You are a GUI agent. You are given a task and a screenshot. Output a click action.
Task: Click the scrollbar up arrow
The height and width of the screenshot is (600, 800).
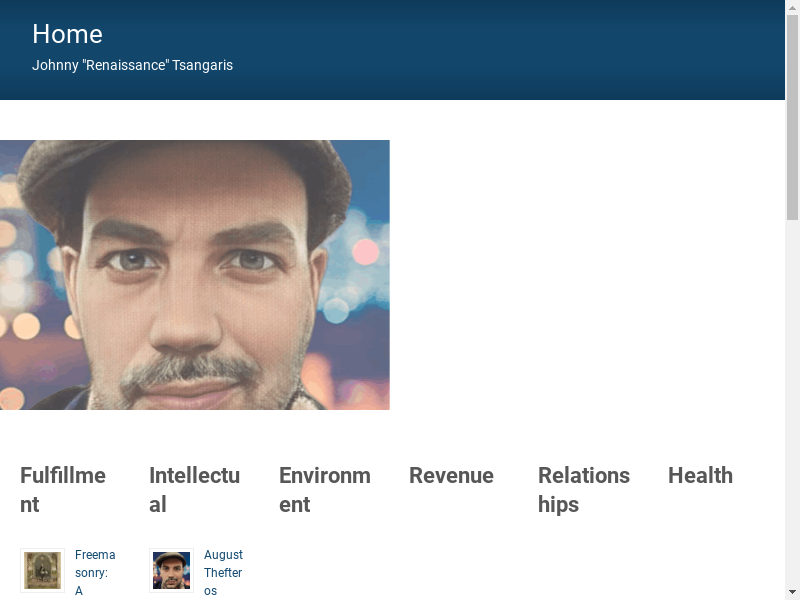792,8
